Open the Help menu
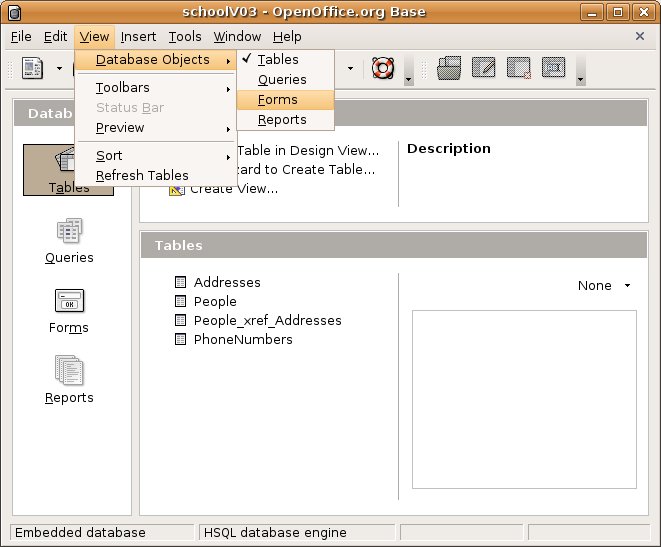Viewport: 661px width, 547px height. point(287,37)
